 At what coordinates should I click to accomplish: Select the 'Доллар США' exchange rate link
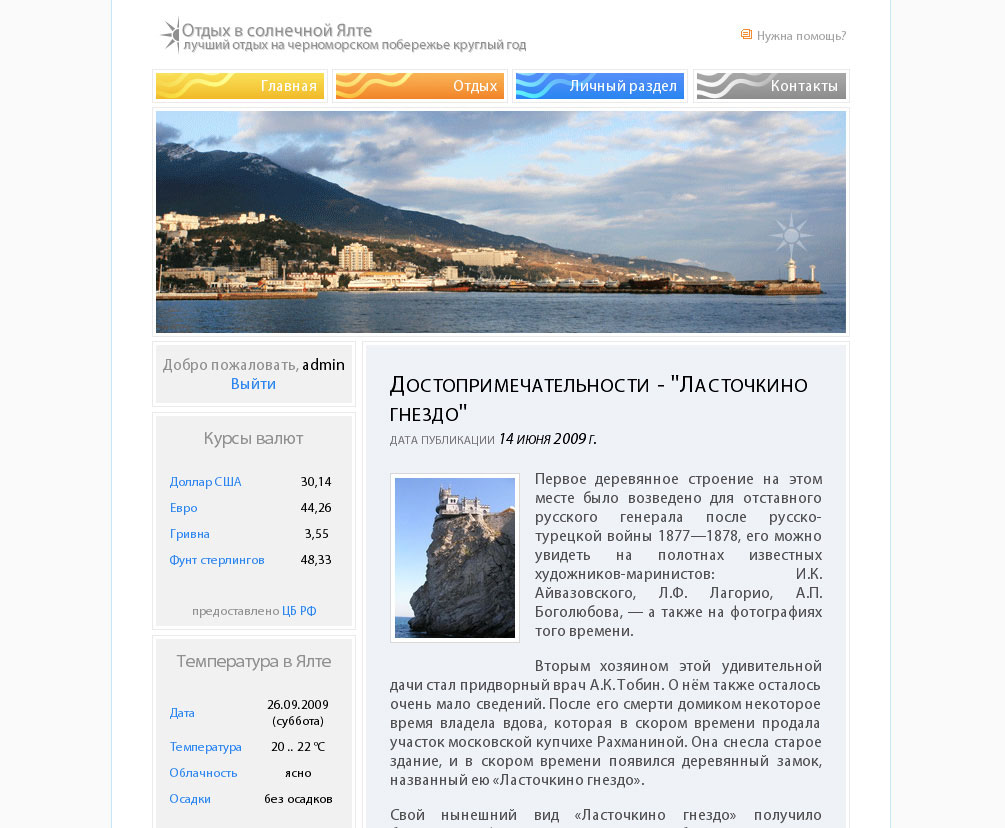[206, 482]
